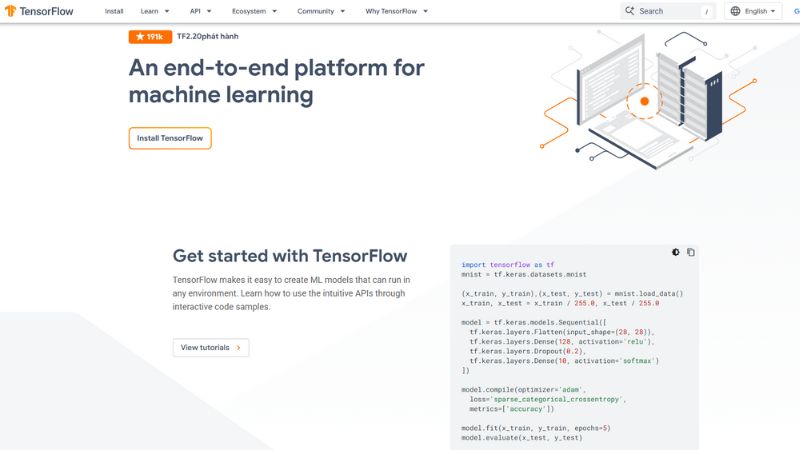The height and width of the screenshot is (450, 800).
Task: Click the search magnifier icon
Action: tap(630, 11)
